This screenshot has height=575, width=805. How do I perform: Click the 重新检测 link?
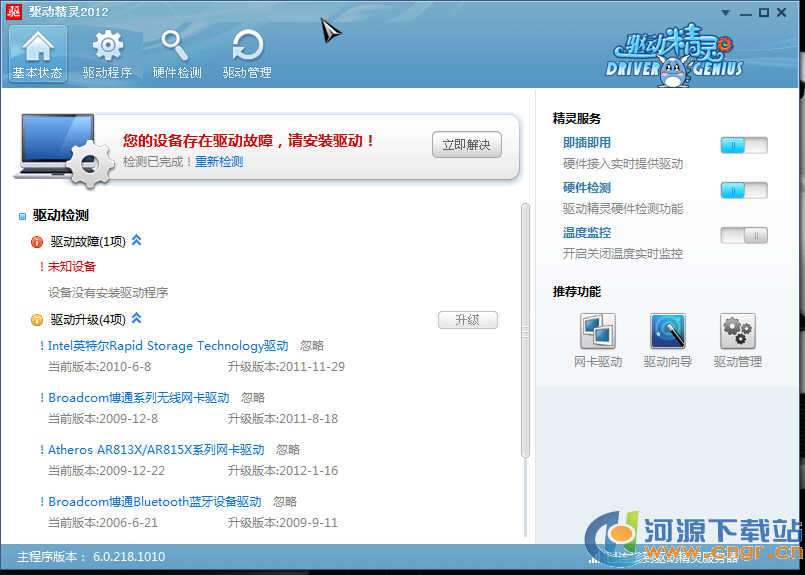click(219, 162)
